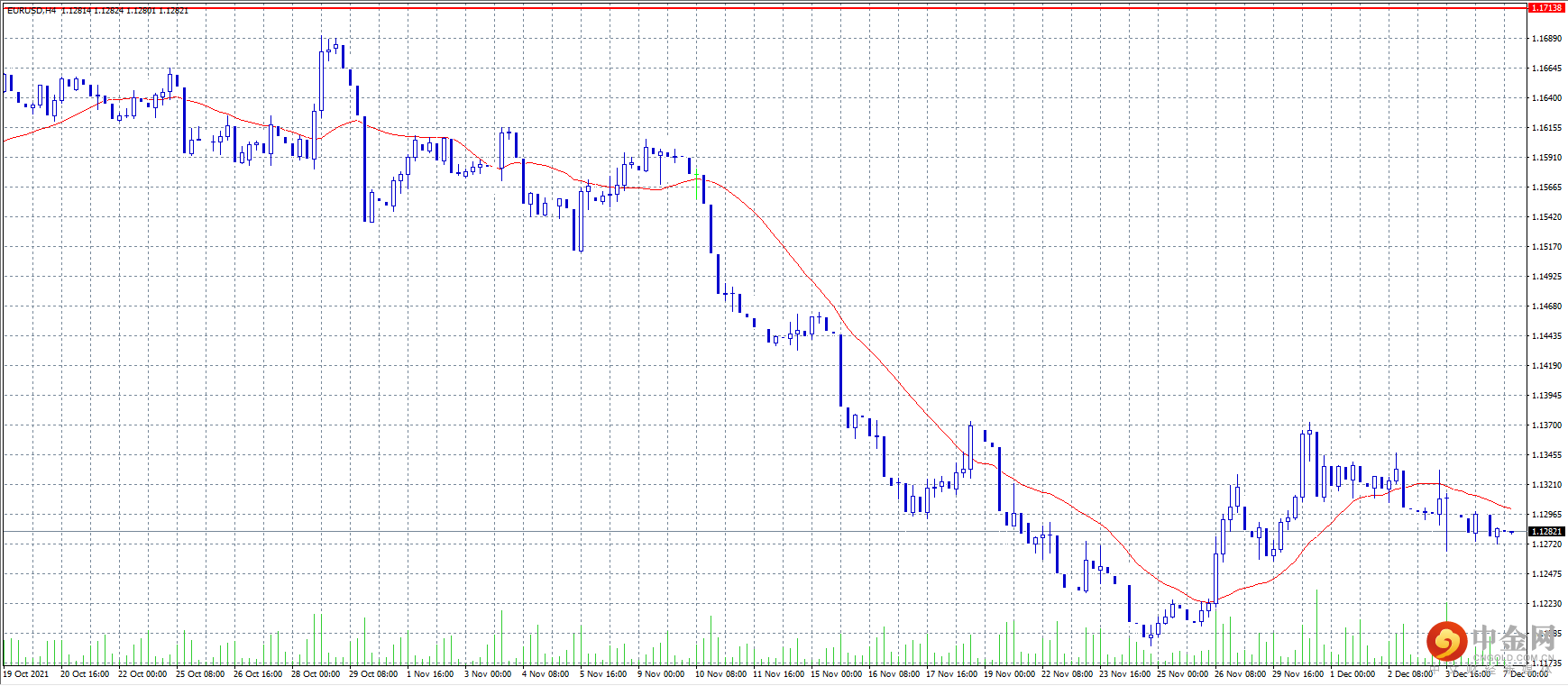Click the 1.13455 price scale label
The width and height of the screenshot is (1568, 686).
point(1546,455)
